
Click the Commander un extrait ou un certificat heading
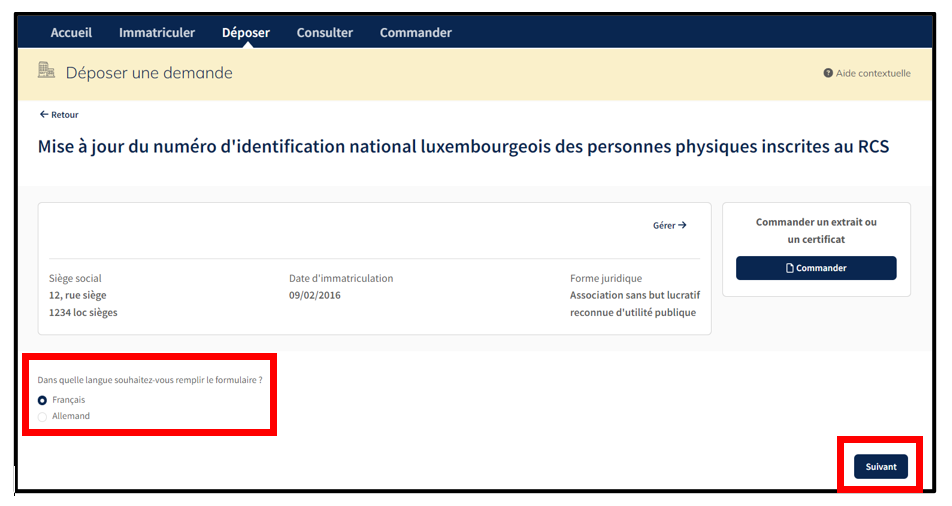point(816,230)
